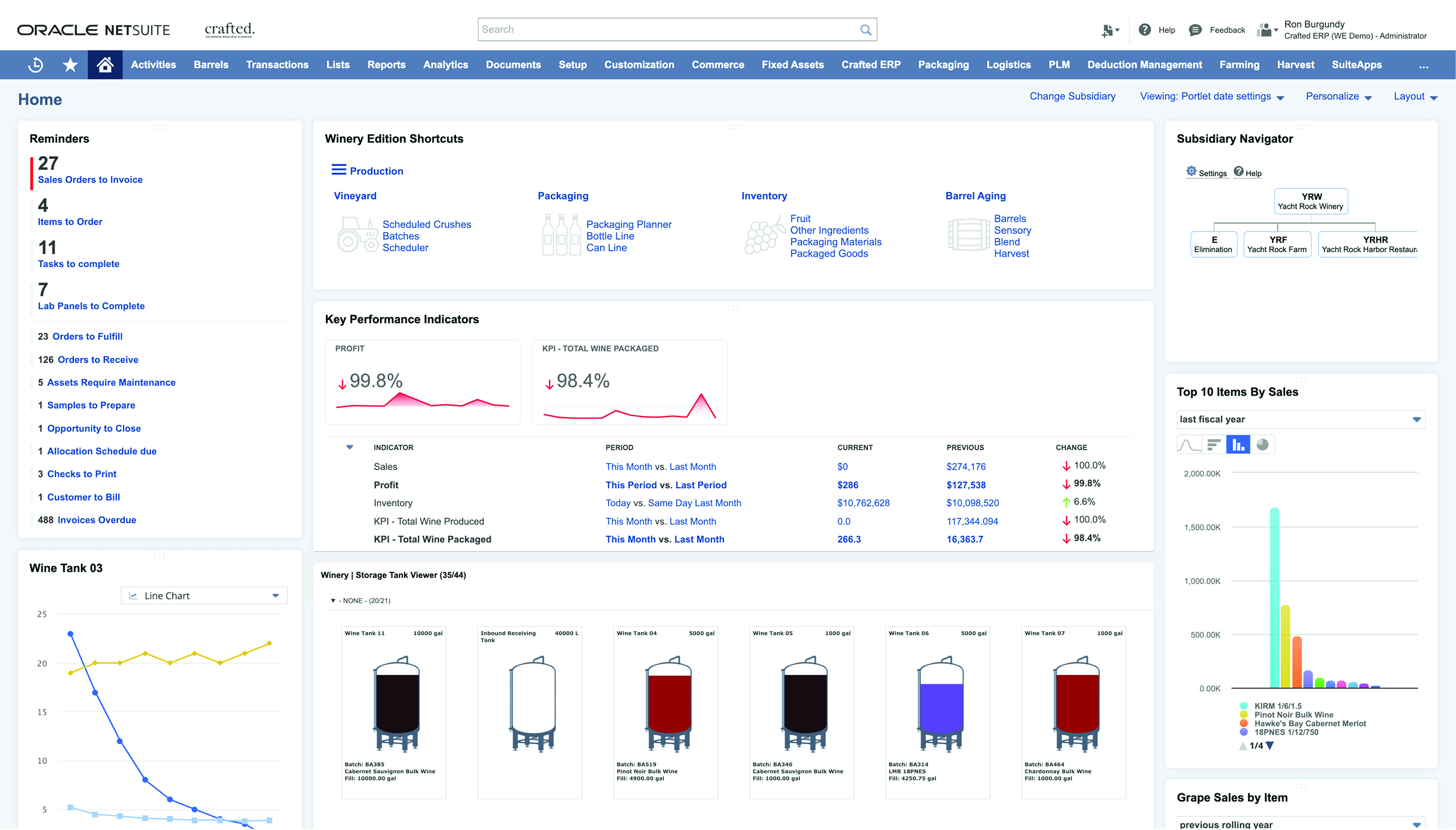This screenshot has height=830, width=1456.
Task: Open the Create New icon in header
Action: coord(1110,30)
